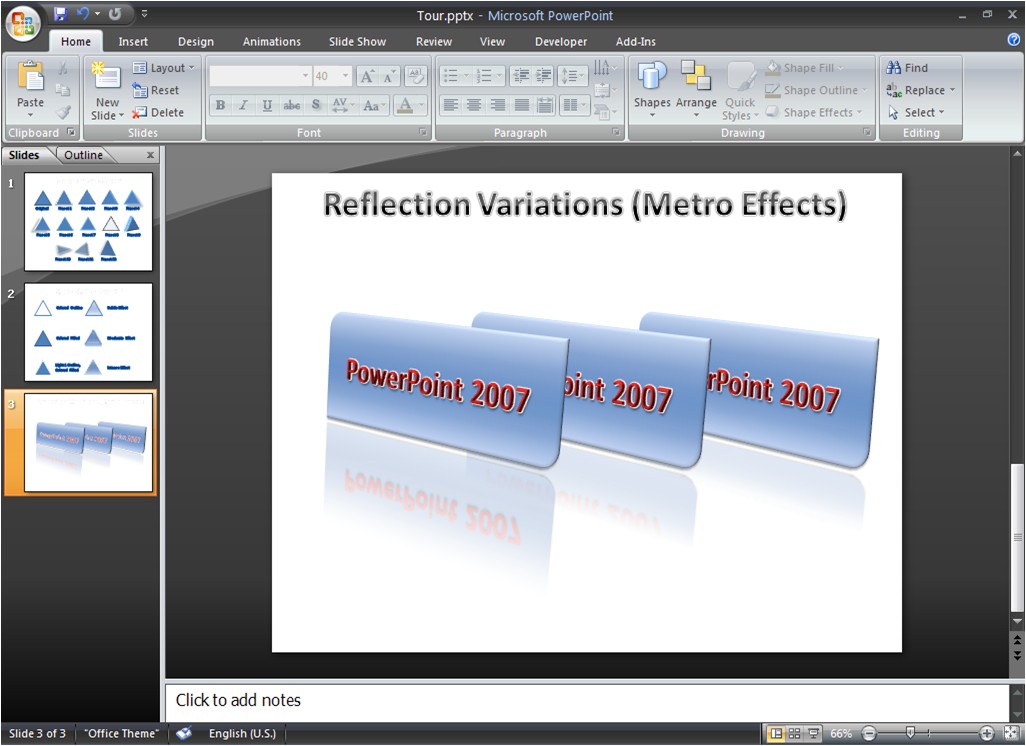
Task: Save the presentation from Quick Access Toolbar
Action: click(61, 14)
